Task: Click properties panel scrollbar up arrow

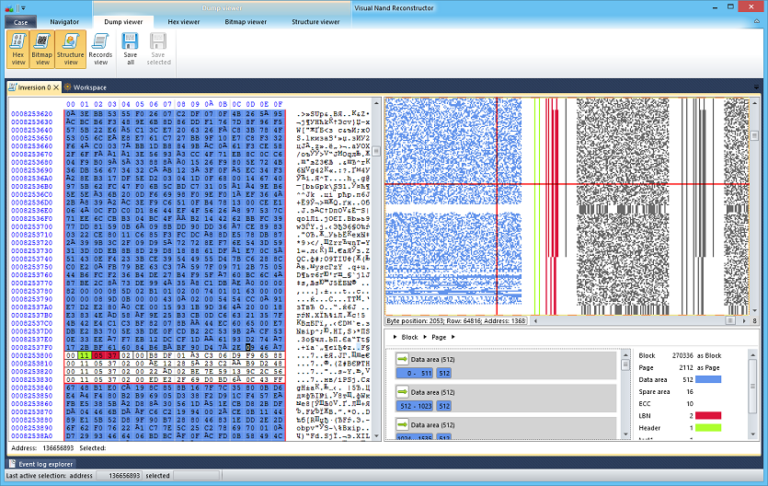Action: pos(753,354)
